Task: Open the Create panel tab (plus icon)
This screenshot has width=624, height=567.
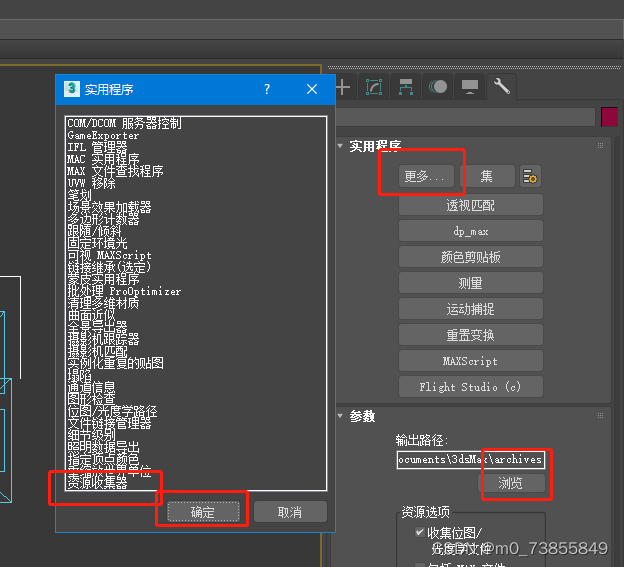Action: [x=343, y=87]
